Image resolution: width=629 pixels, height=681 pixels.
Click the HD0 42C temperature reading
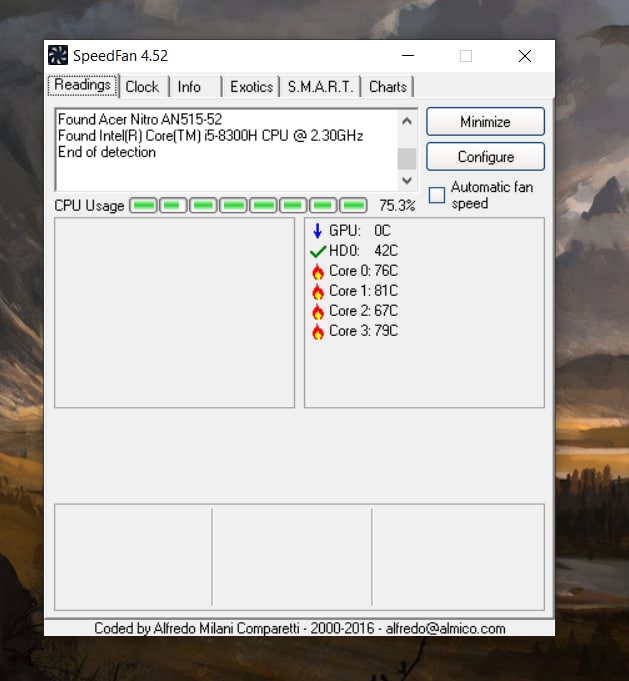(x=363, y=251)
